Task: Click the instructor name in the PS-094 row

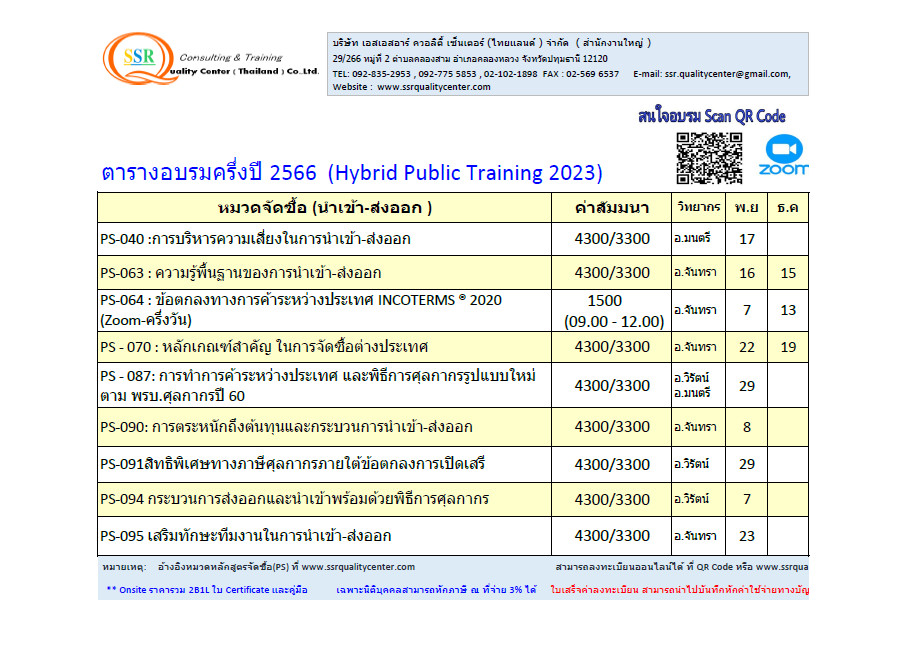Action: coord(691,498)
